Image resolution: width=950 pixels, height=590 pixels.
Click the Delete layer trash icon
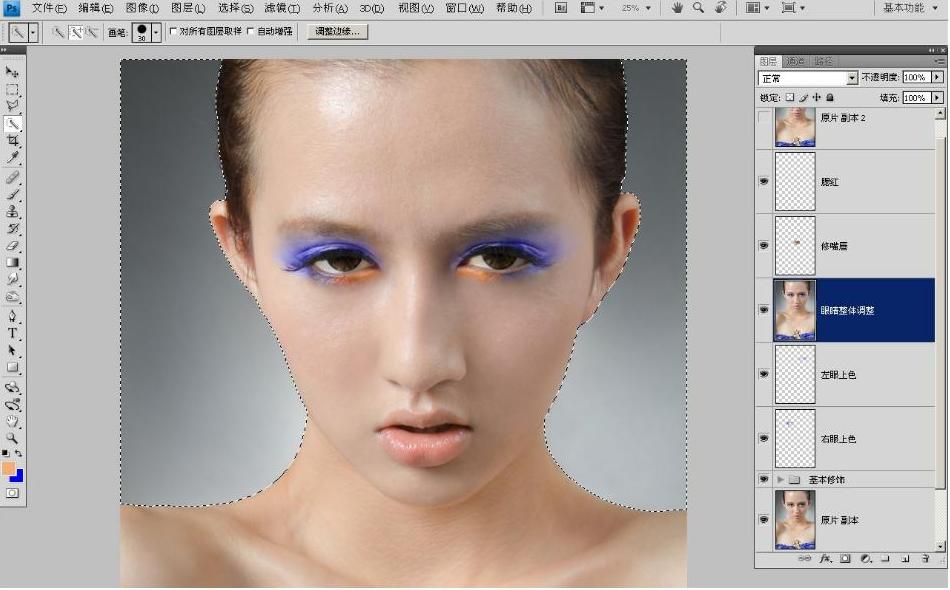pyautogui.click(x=925, y=559)
